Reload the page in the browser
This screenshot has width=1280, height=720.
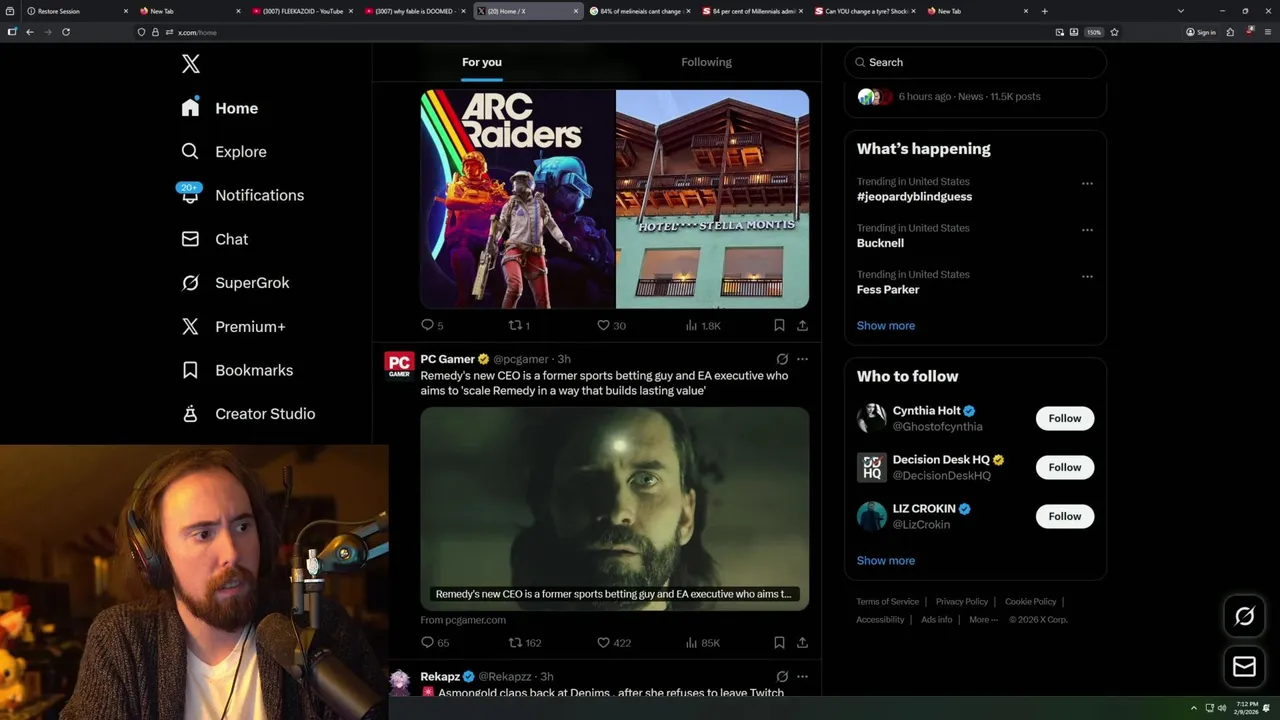click(x=66, y=32)
